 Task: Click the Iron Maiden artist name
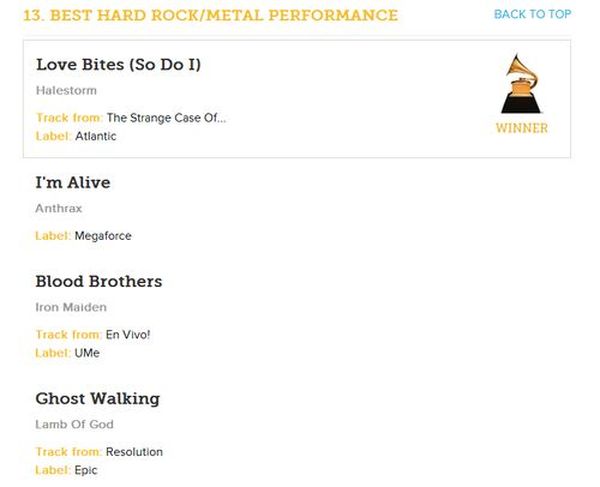(x=71, y=307)
